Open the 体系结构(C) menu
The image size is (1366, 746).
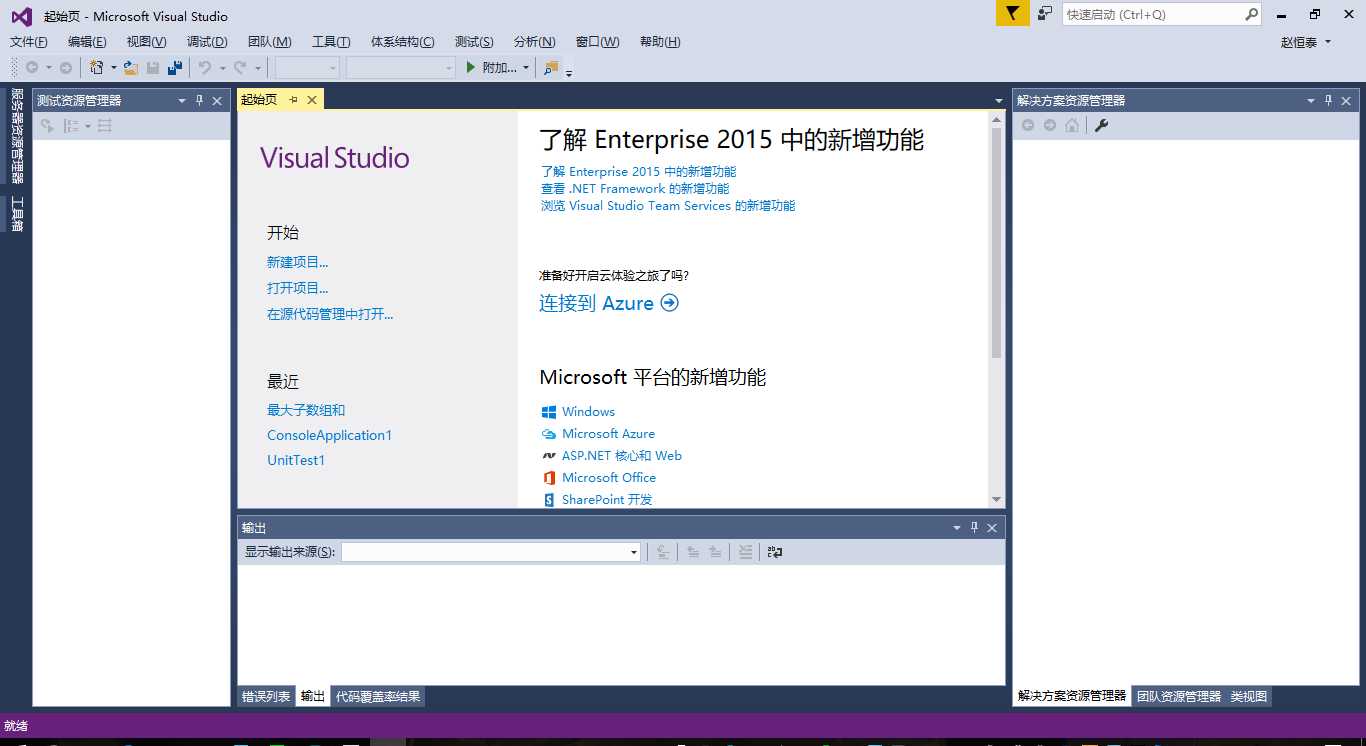(402, 42)
